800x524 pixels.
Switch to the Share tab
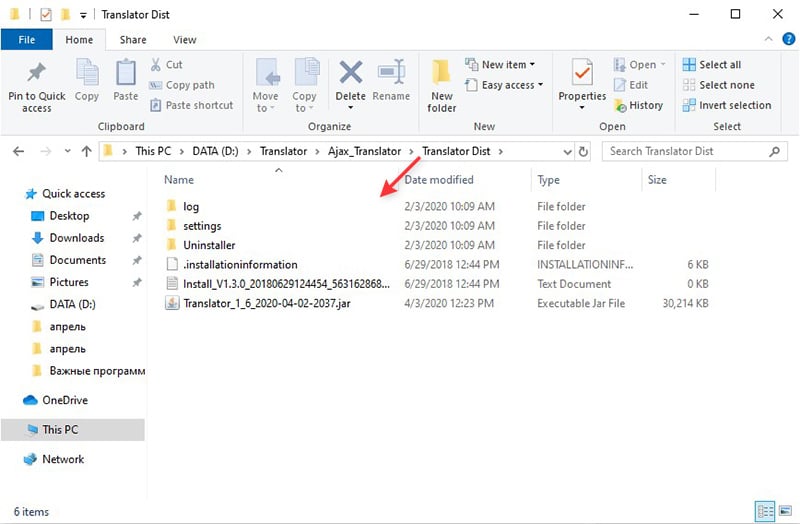133,39
